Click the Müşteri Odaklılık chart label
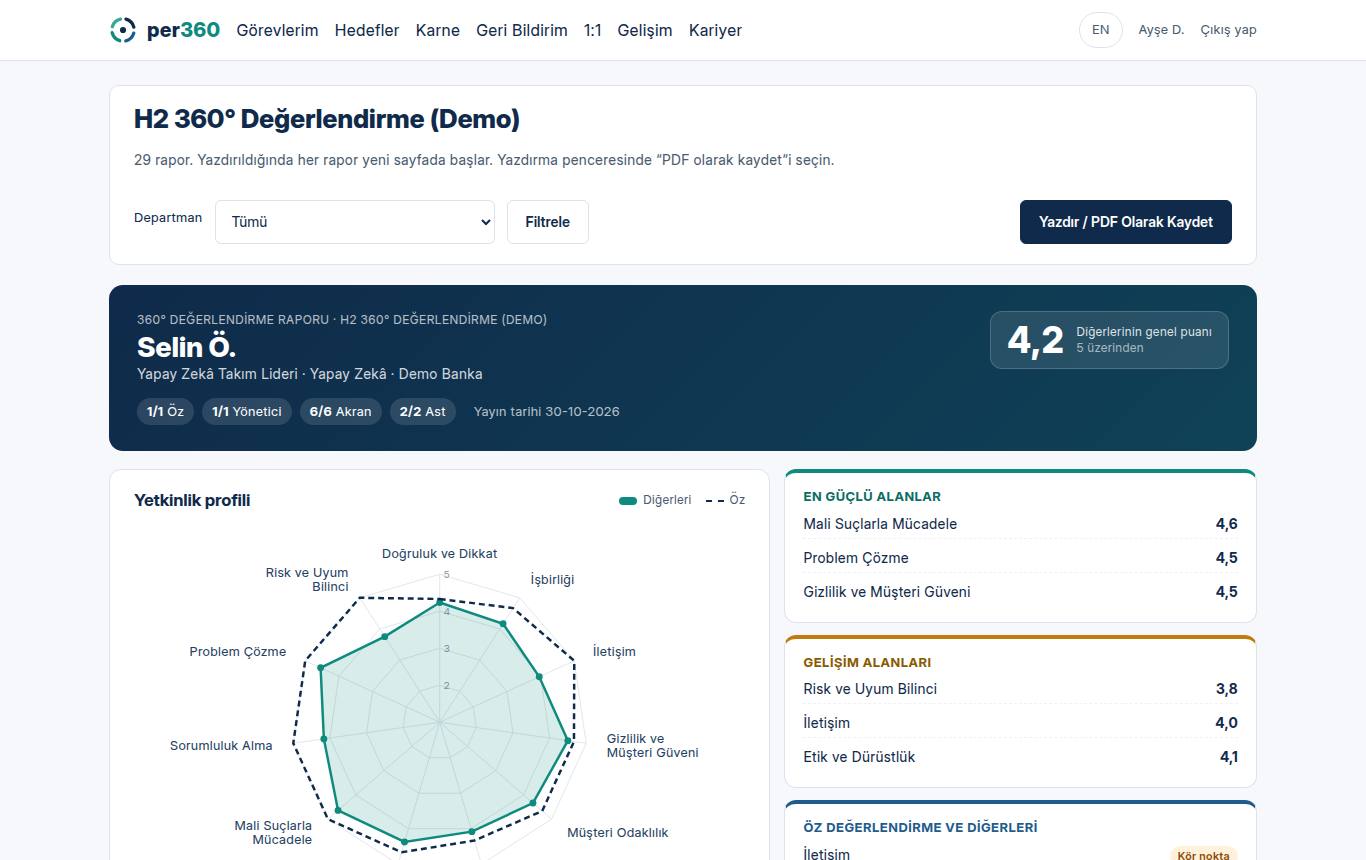The height and width of the screenshot is (860, 1366). click(618, 833)
